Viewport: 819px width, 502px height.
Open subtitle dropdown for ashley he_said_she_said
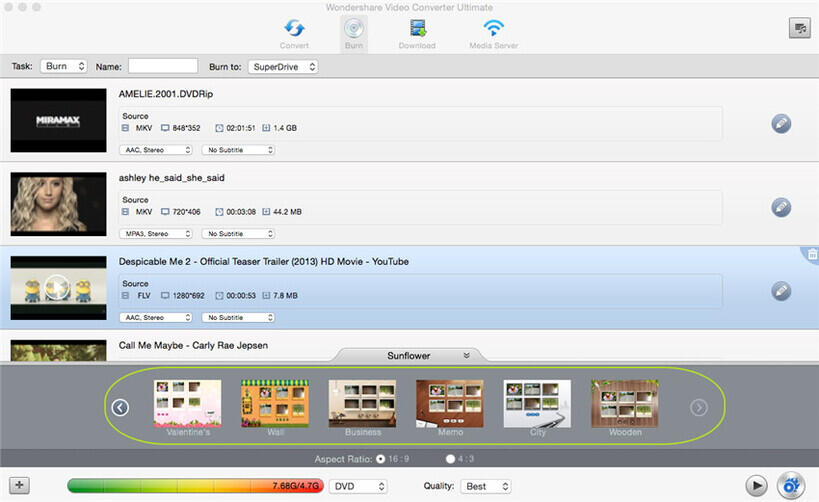(238, 234)
